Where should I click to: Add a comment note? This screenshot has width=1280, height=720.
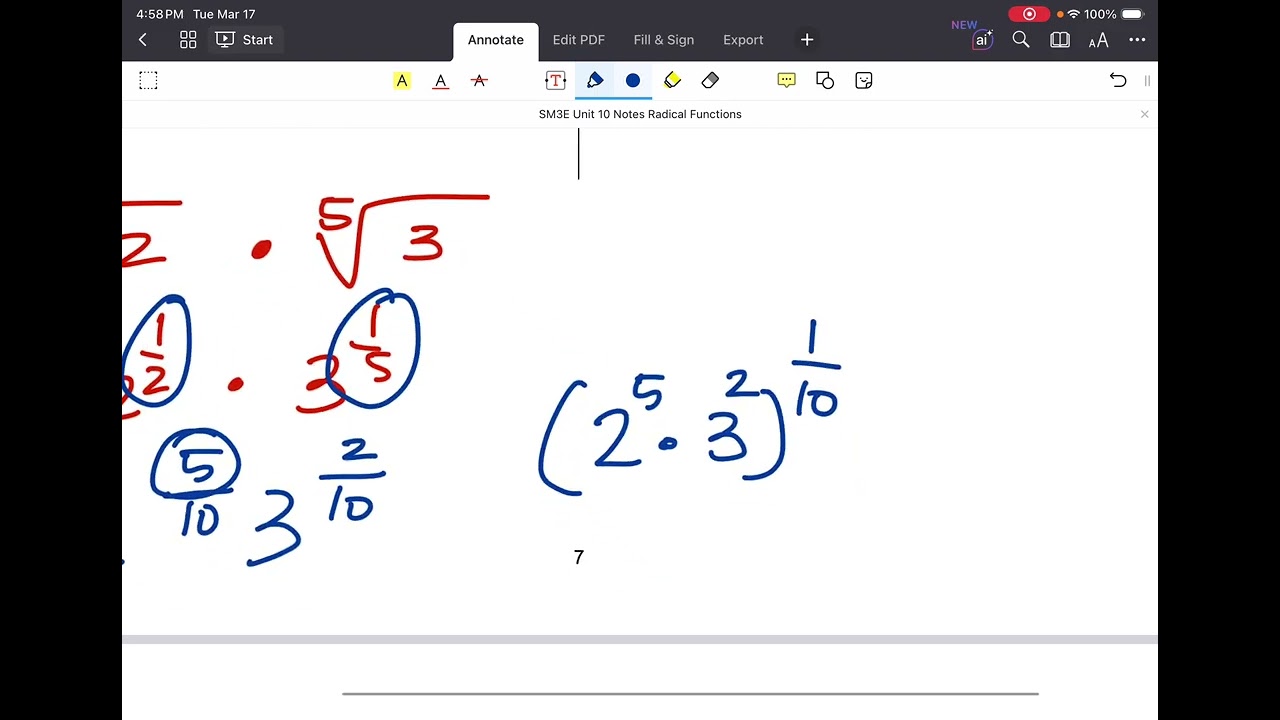pos(786,81)
